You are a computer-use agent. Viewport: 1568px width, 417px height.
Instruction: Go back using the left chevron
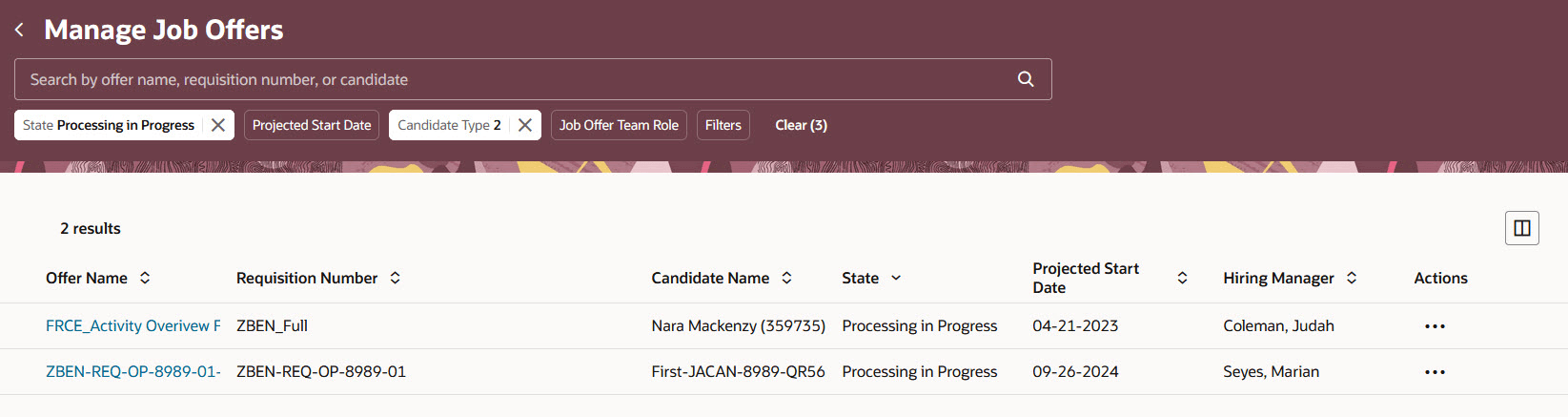[x=19, y=31]
